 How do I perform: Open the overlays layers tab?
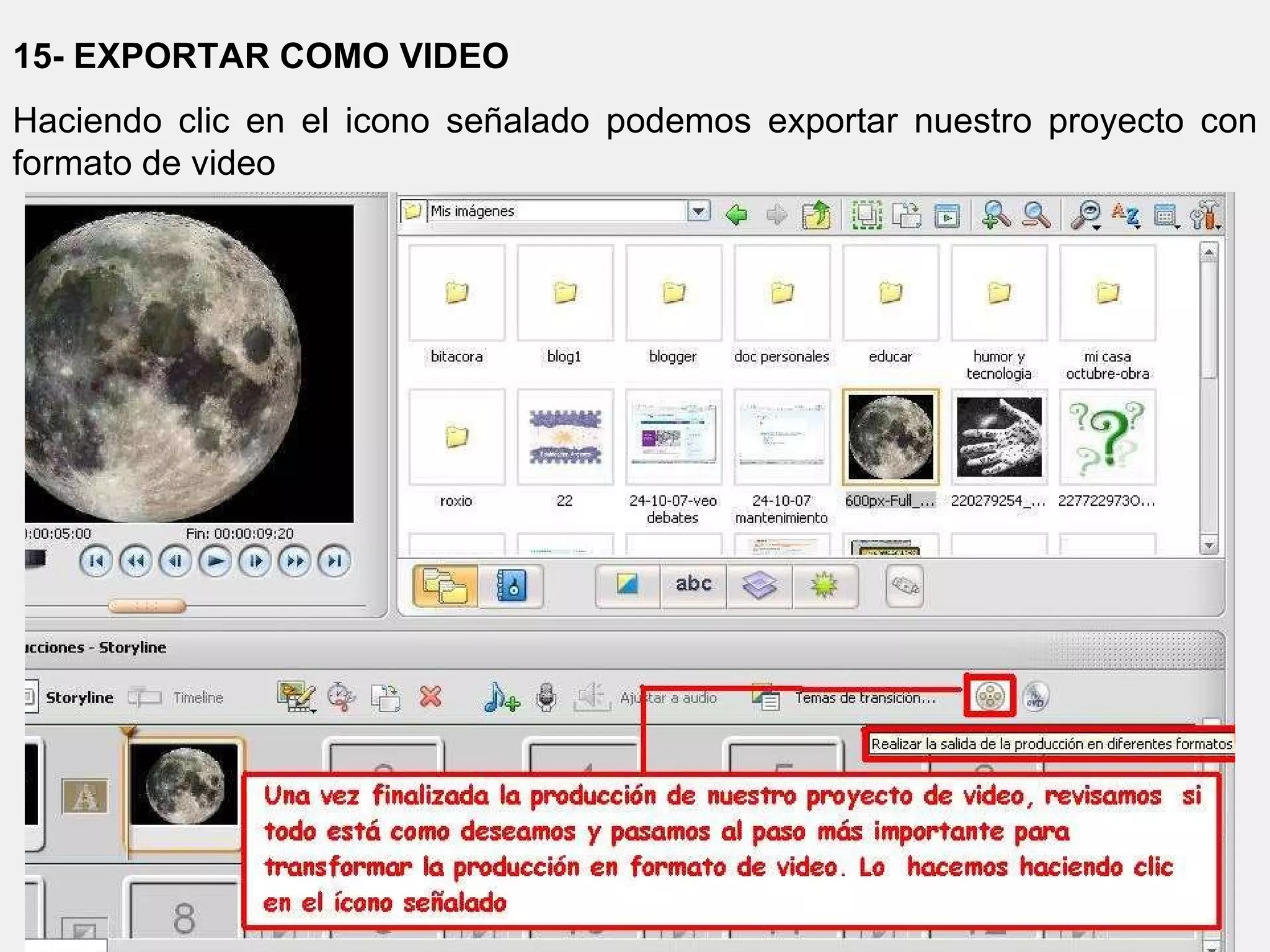coord(759,584)
